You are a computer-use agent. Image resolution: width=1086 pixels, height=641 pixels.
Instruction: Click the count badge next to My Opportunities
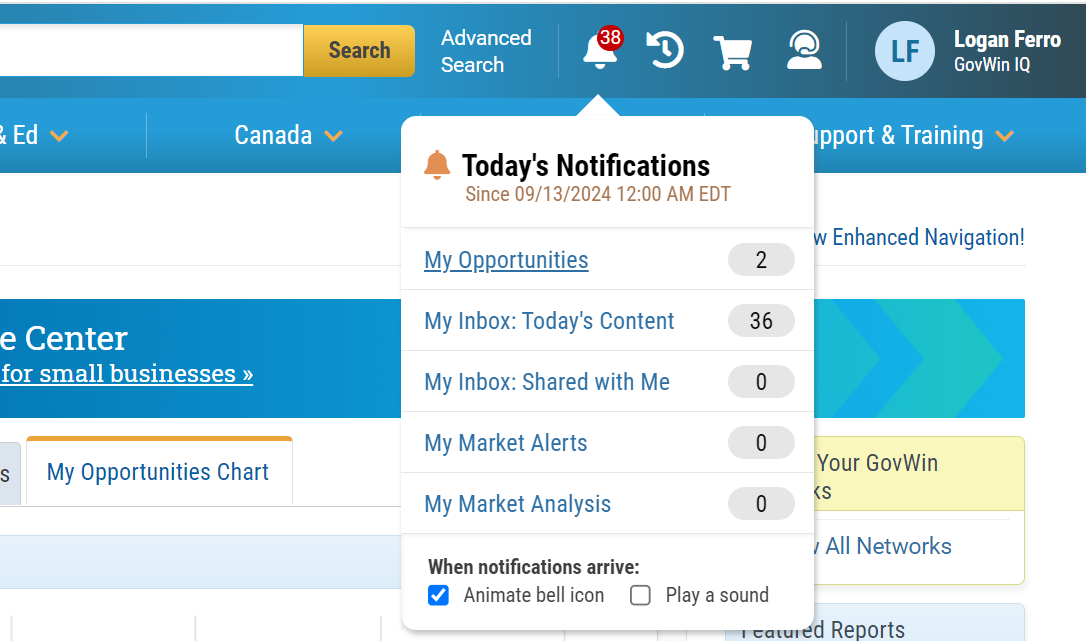coord(761,259)
